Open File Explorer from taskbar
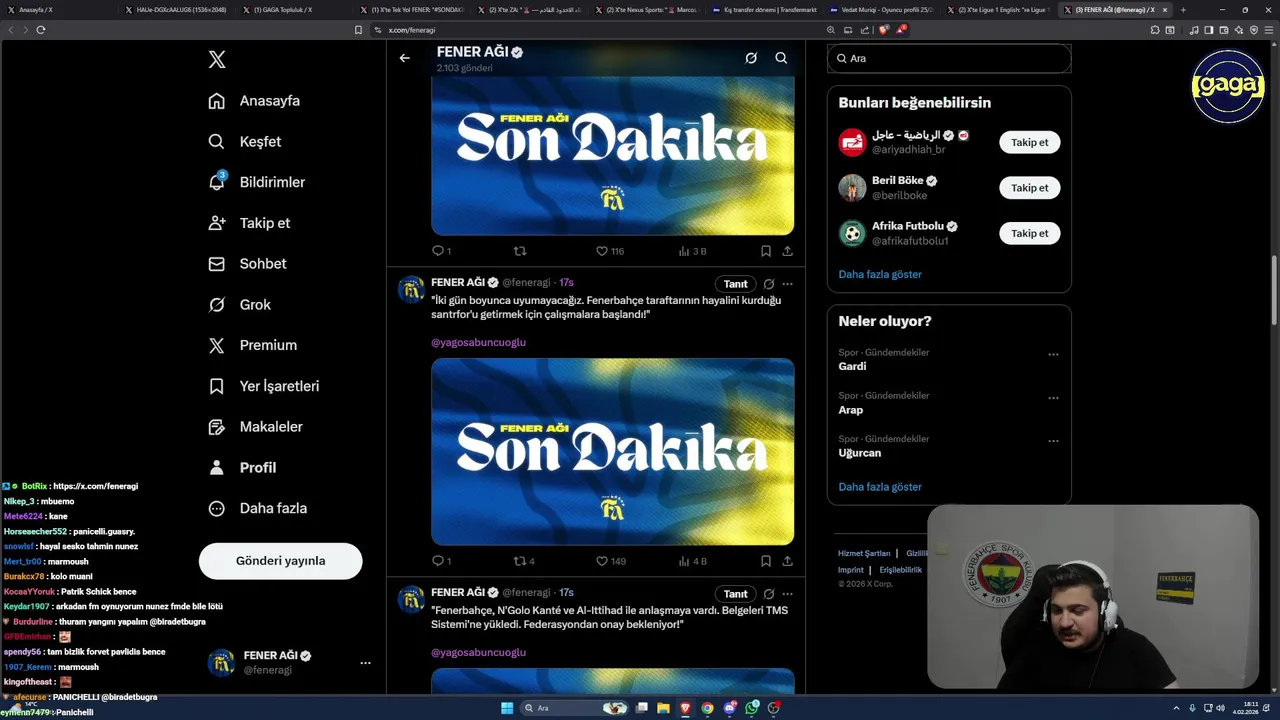 pyautogui.click(x=663, y=708)
